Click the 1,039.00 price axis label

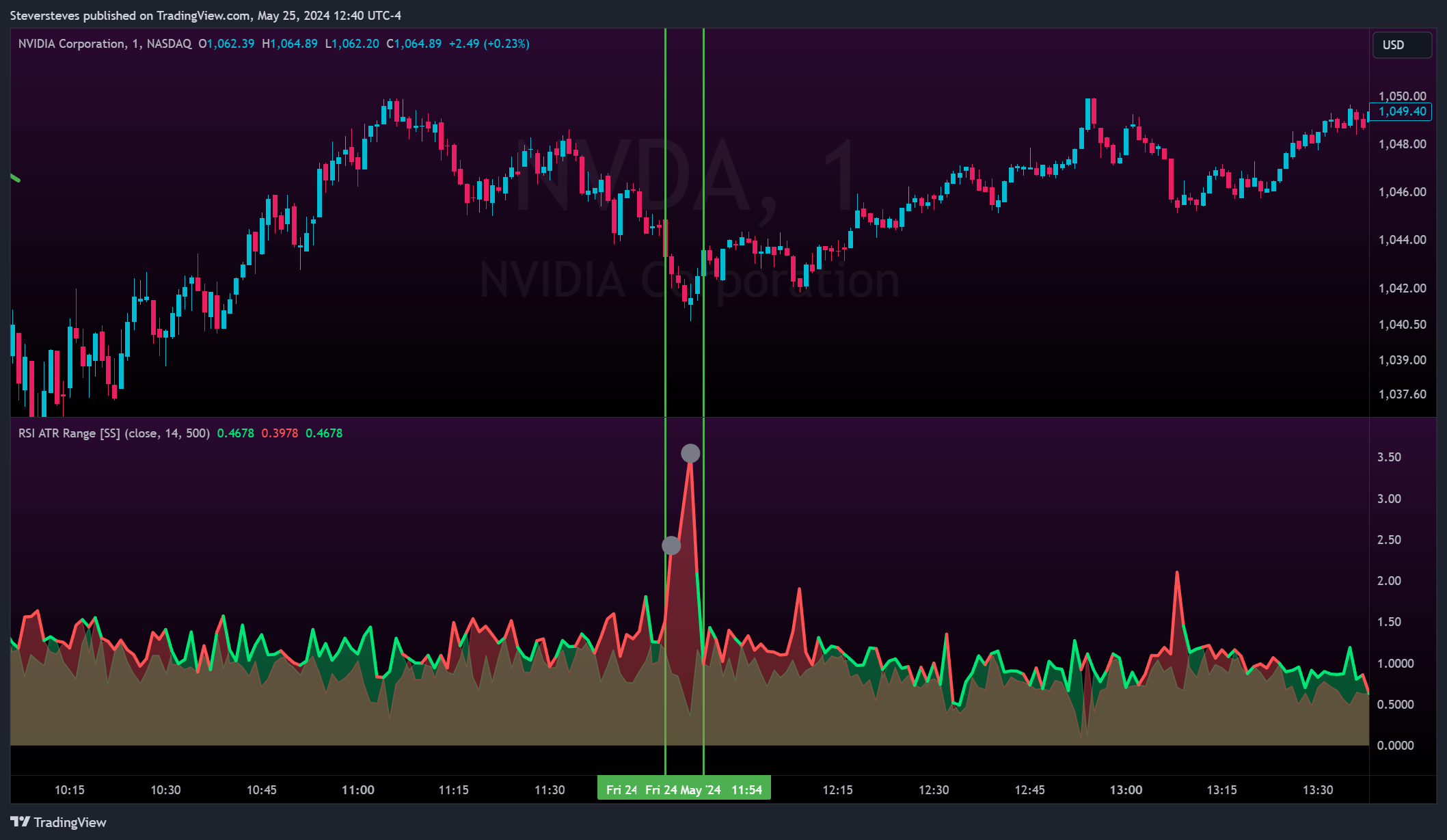tap(1402, 360)
